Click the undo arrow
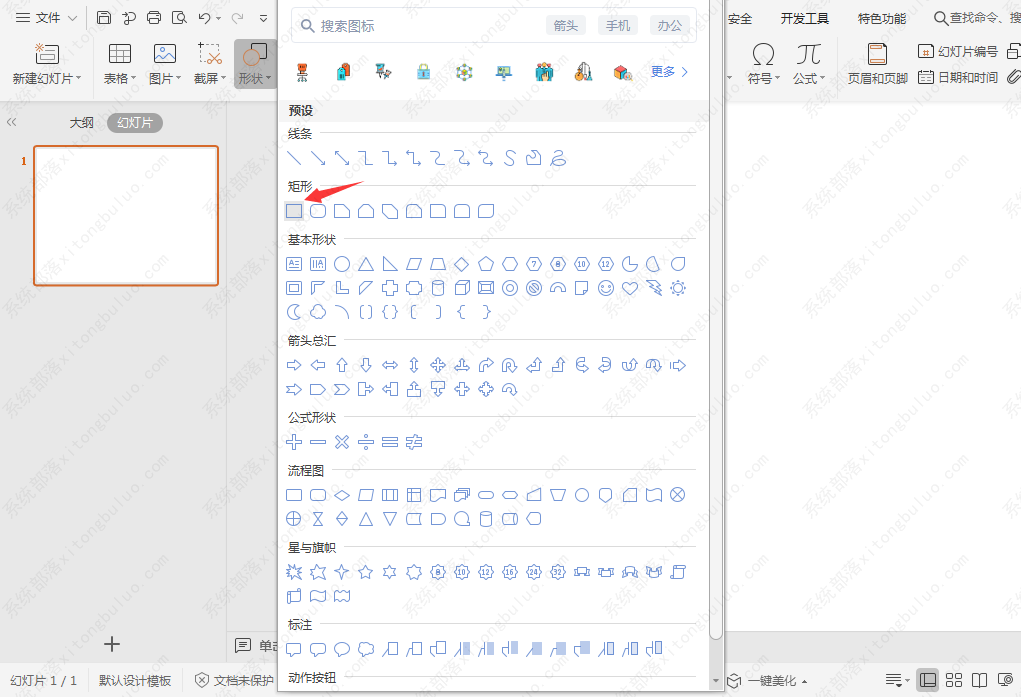 coord(204,18)
